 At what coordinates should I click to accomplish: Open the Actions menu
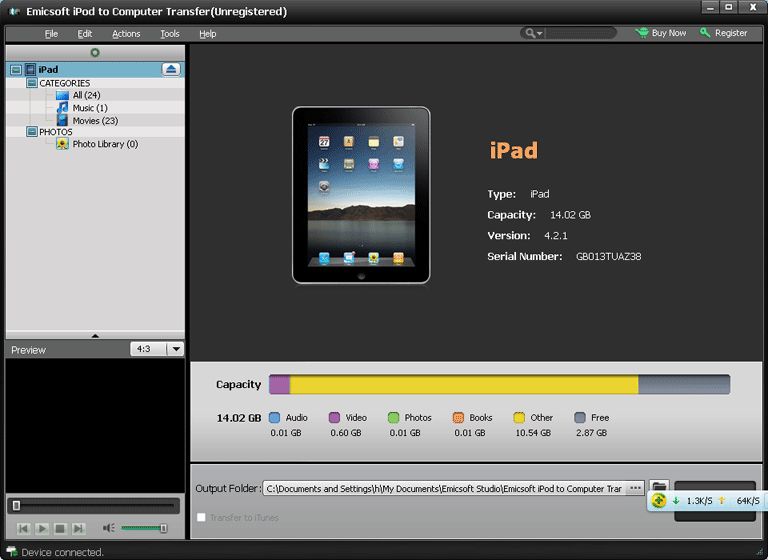point(126,34)
